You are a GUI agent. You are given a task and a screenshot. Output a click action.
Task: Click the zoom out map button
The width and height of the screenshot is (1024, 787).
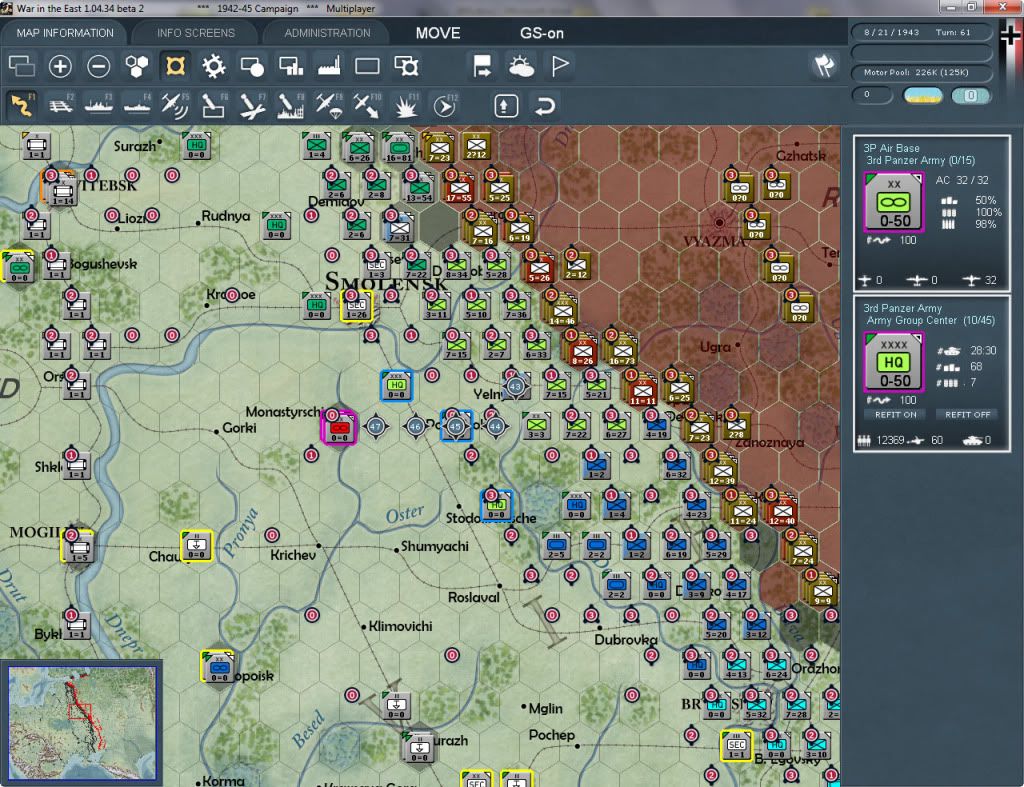tap(99, 66)
